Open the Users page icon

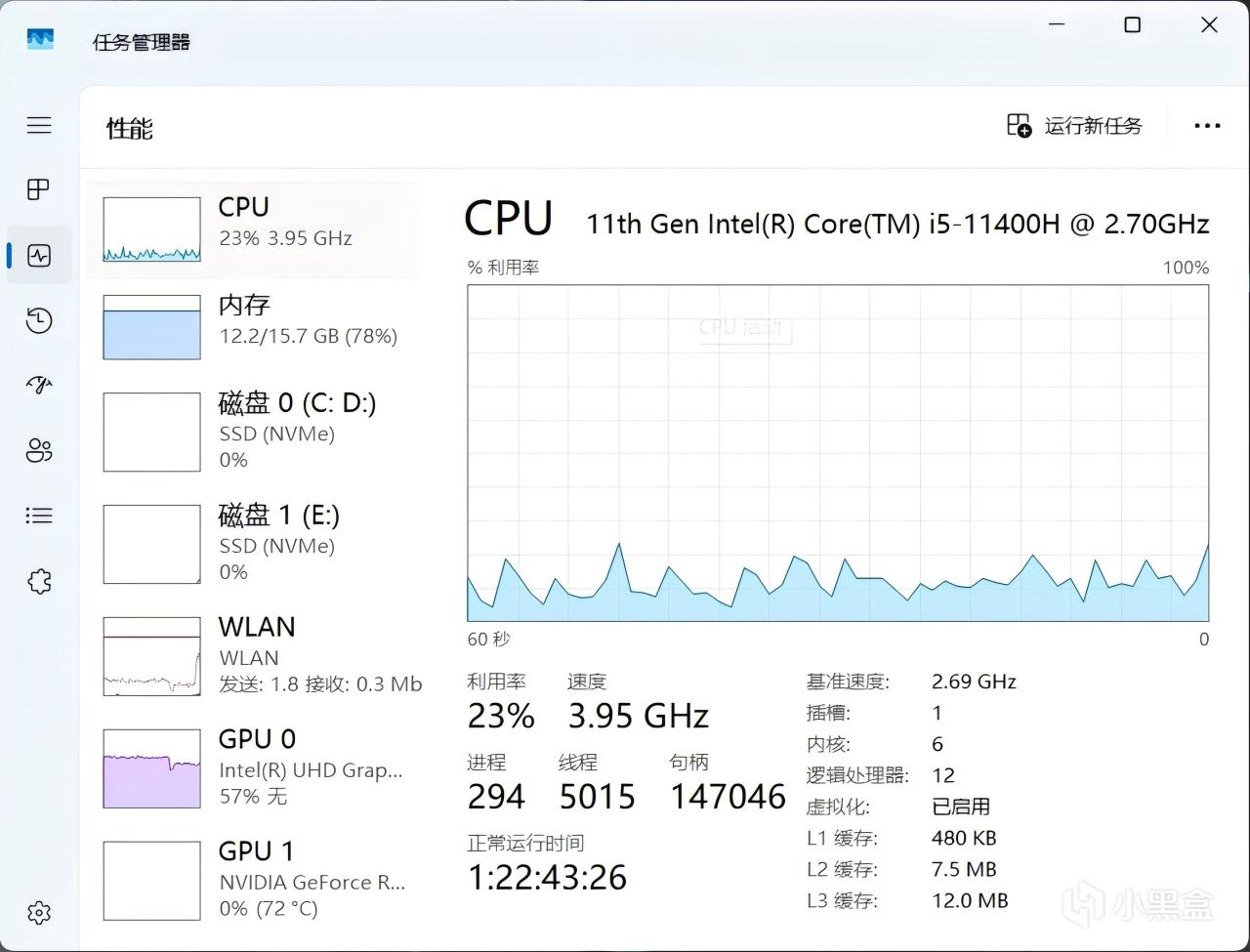coord(39,450)
